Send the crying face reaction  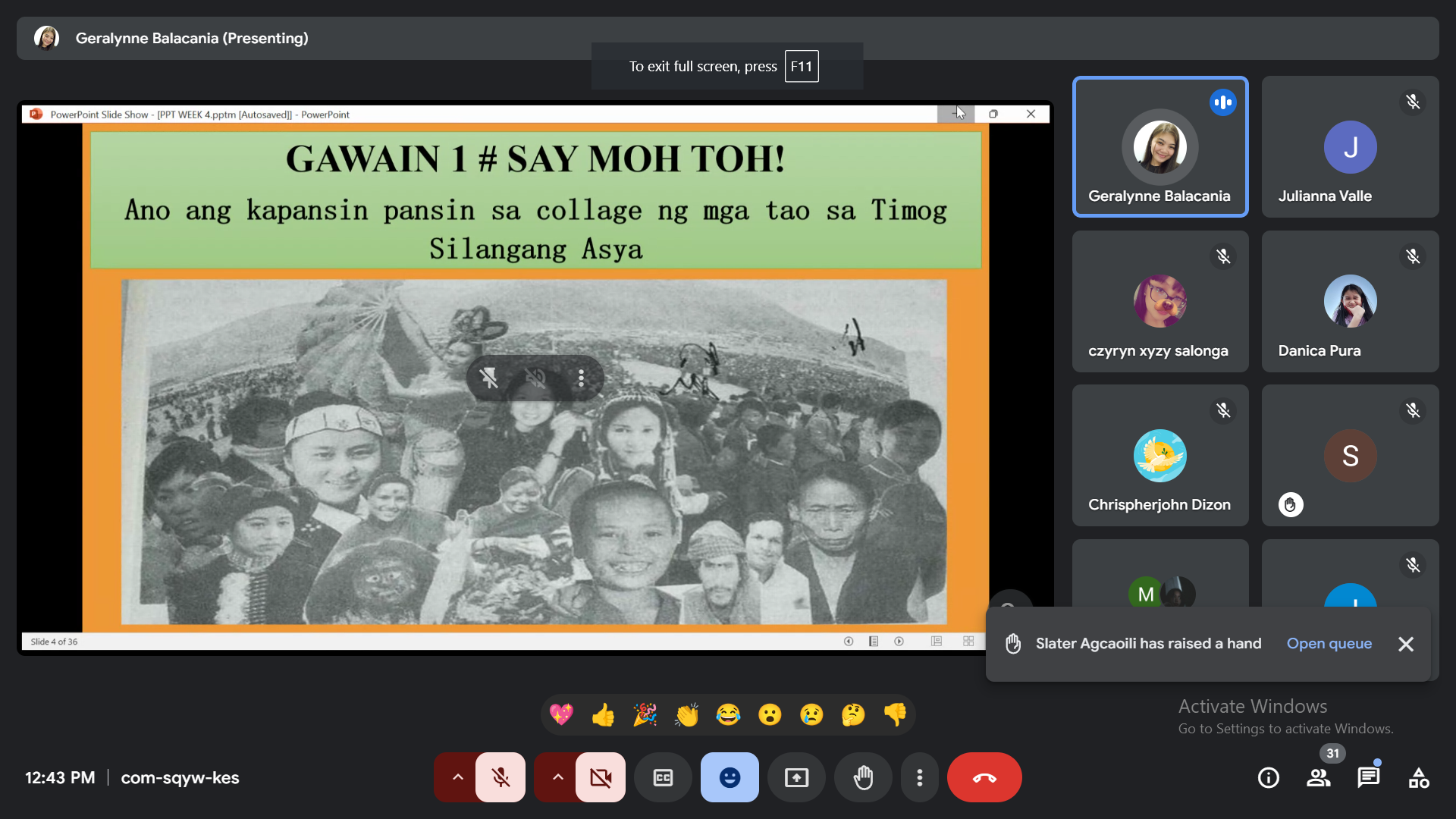811,714
